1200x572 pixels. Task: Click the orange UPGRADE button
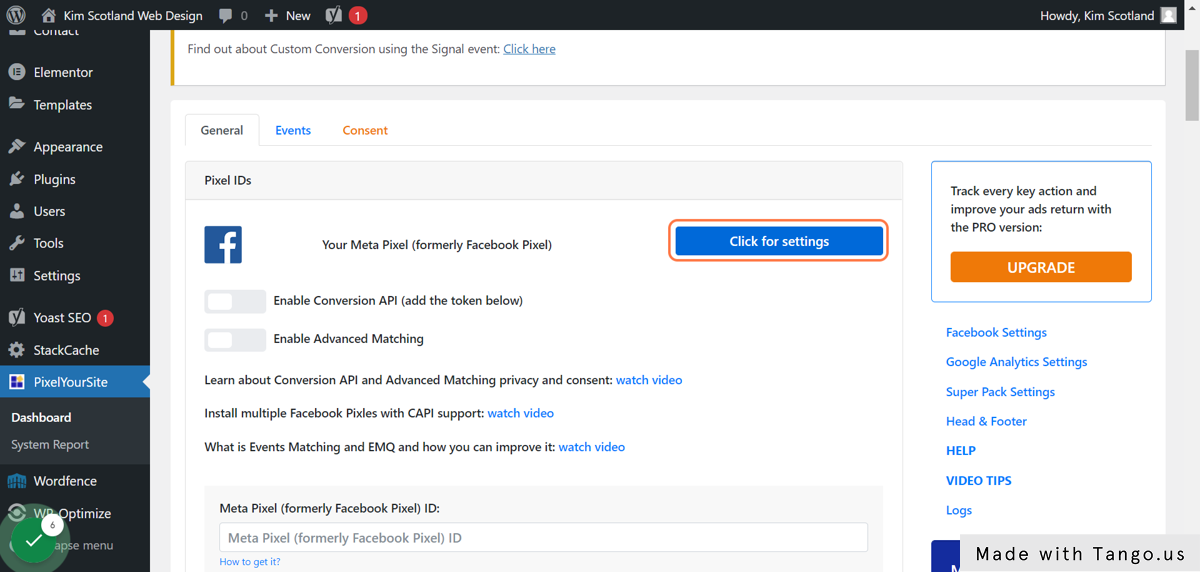tap(1041, 267)
